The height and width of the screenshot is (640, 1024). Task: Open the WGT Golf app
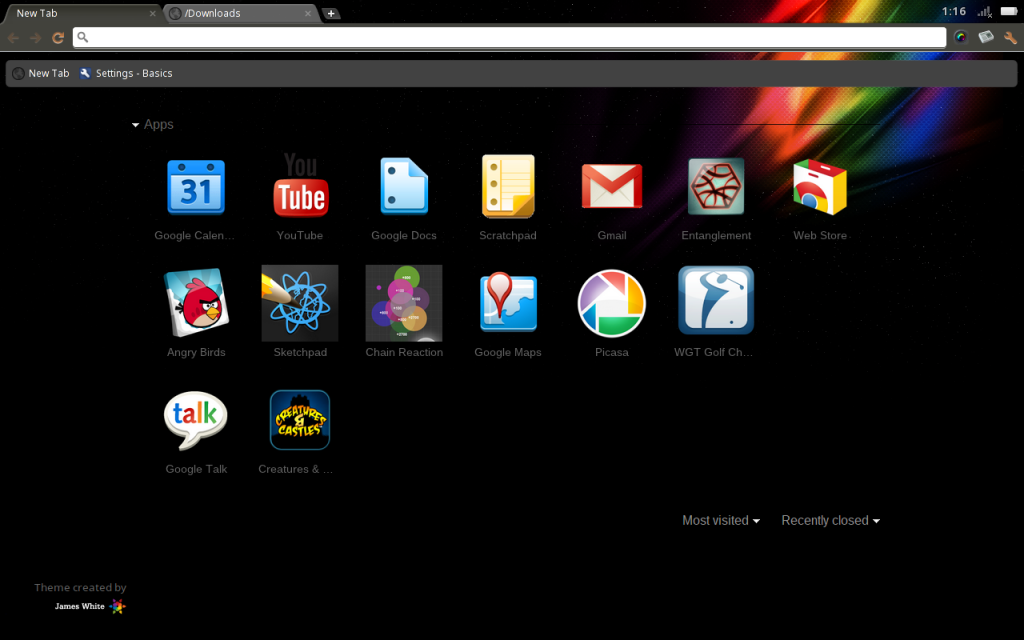coord(716,300)
